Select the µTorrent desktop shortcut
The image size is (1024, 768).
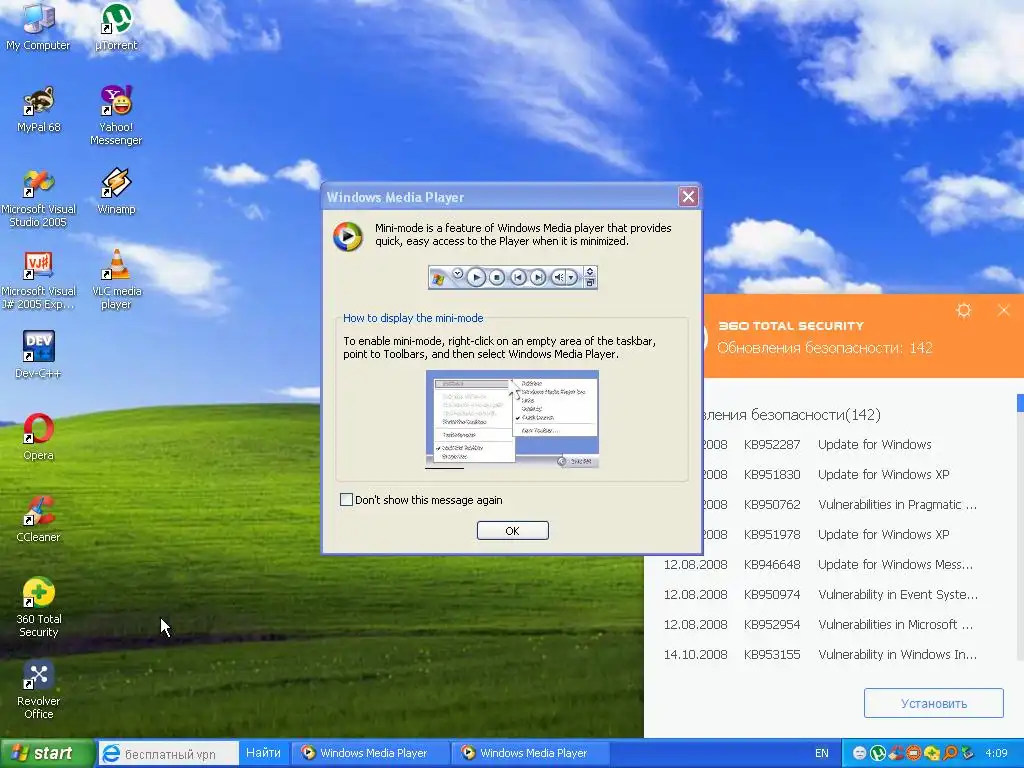click(x=116, y=27)
